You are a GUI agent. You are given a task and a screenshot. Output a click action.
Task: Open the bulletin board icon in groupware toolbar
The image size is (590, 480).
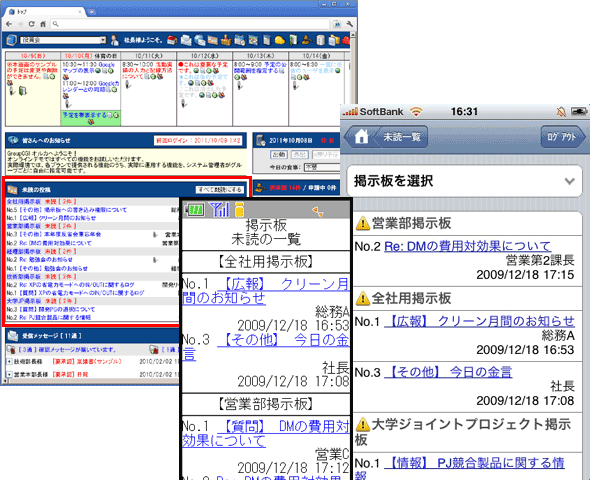pyautogui.click(x=213, y=40)
